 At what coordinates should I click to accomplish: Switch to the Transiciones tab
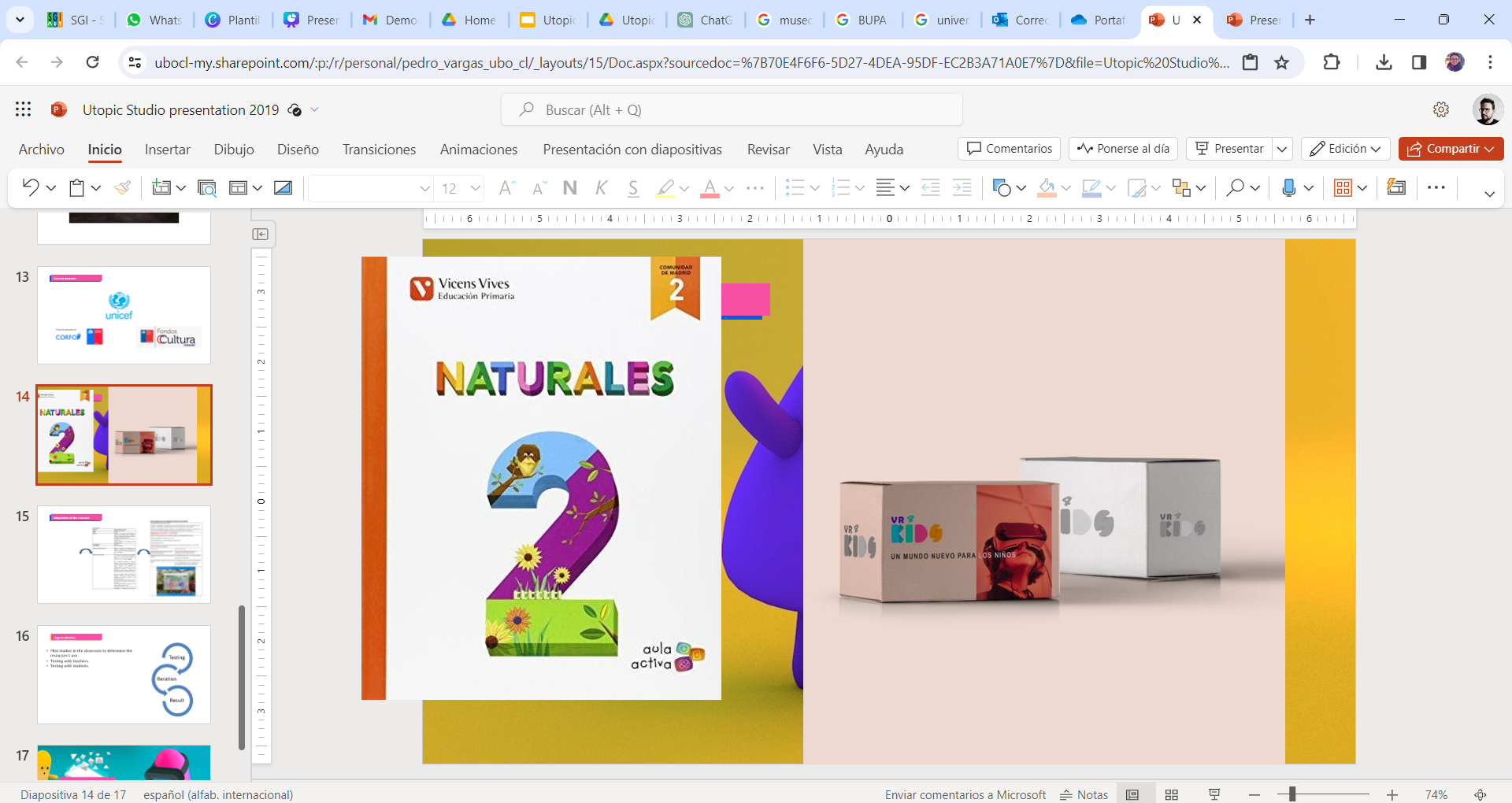pos(379,150)
